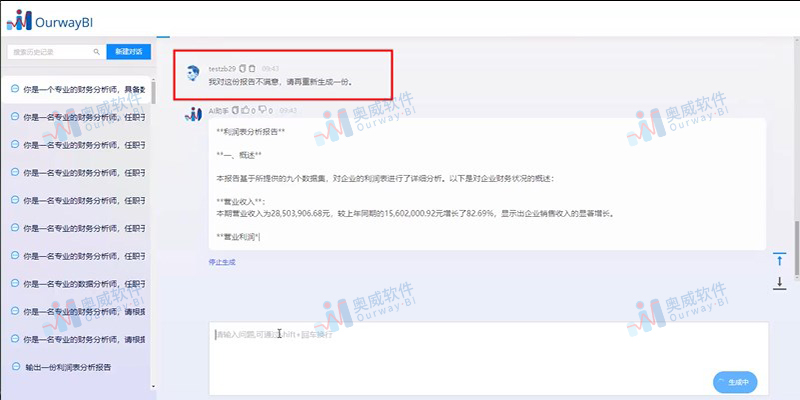Click the line starting '本期营业收入为28,503,906.68元'
The image size is (800, 400).
[x=415, y=214]
